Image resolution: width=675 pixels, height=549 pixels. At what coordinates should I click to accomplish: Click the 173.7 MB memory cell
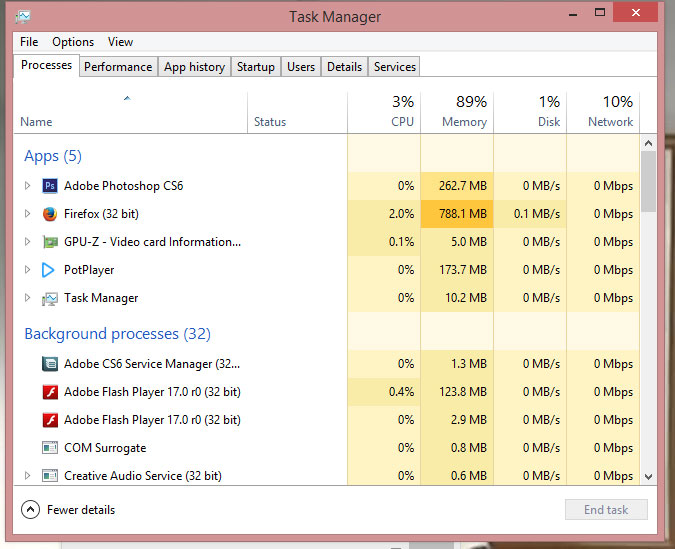click(x=457, y=270)
